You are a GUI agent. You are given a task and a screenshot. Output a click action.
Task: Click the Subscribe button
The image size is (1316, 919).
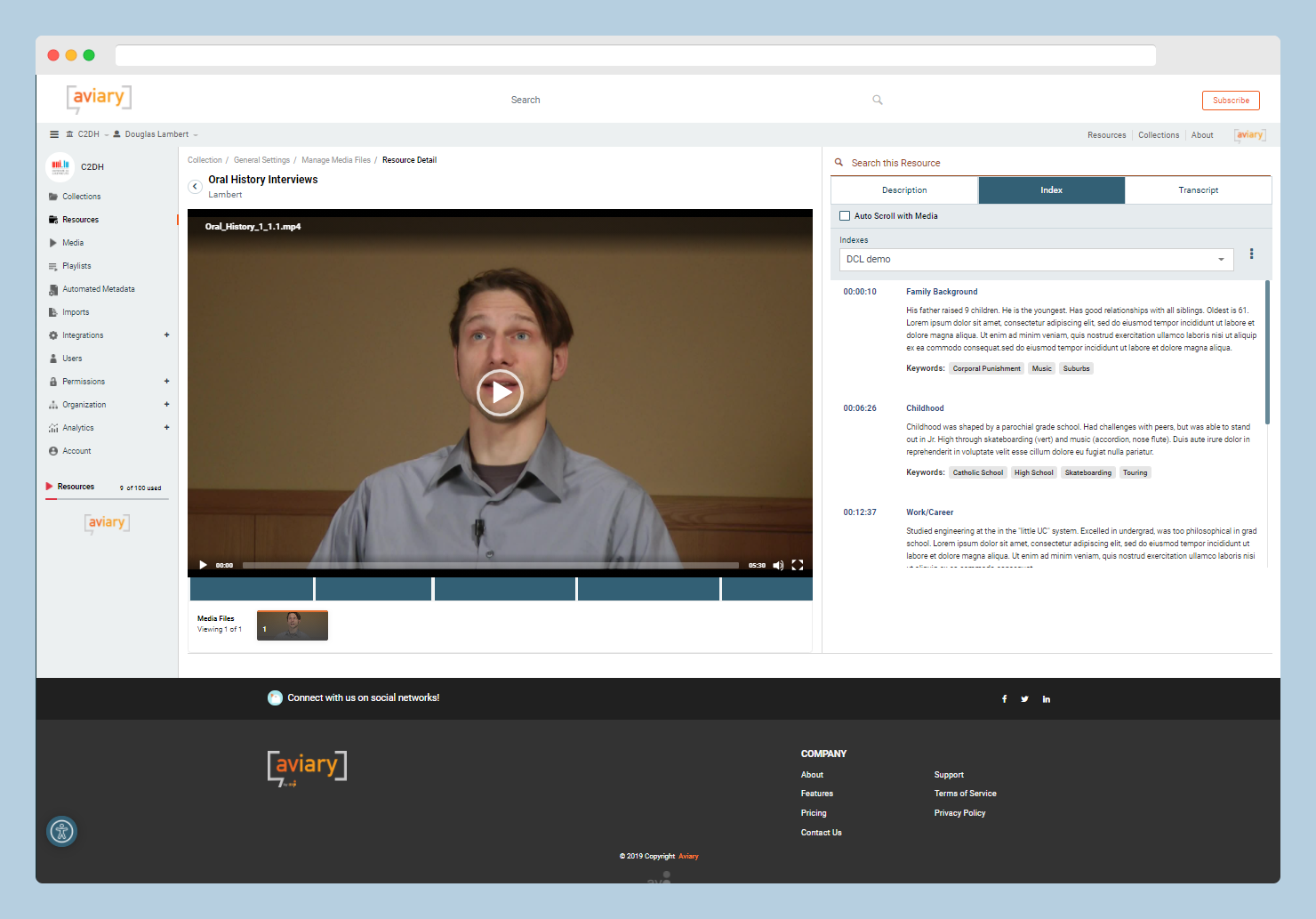[1231, 101]
